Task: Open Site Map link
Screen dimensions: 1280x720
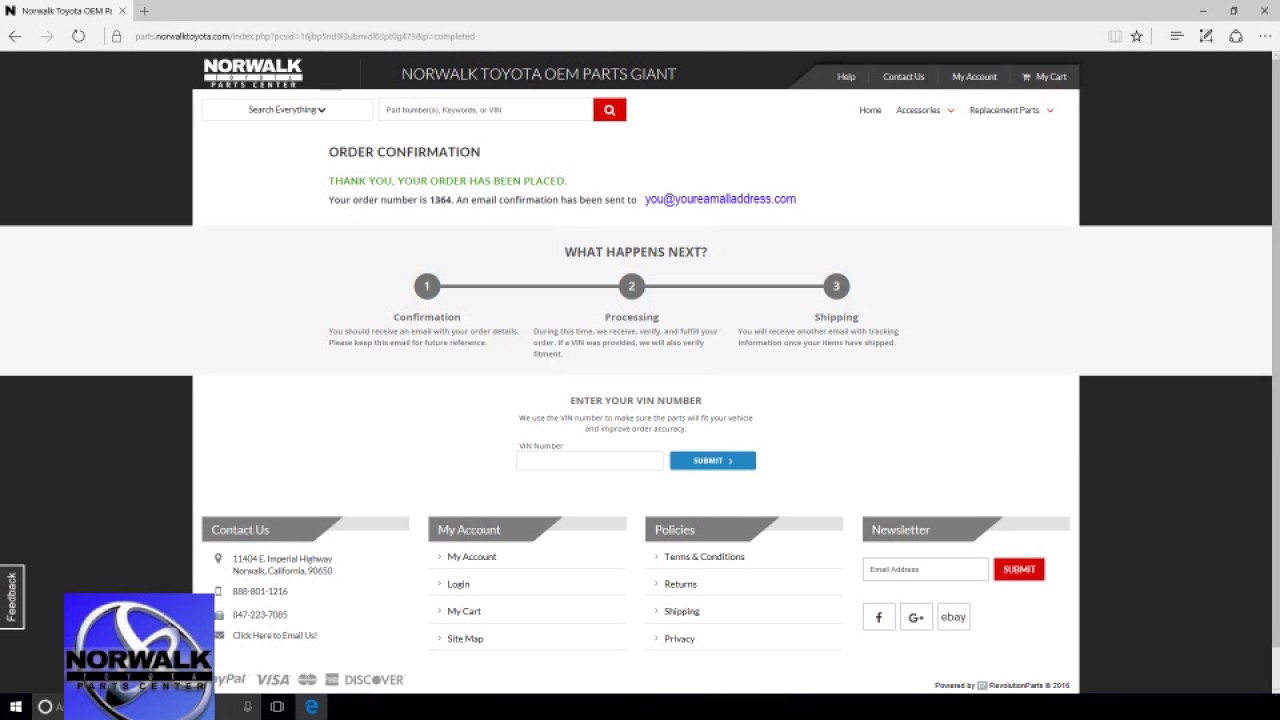Action: pos(465,639)
